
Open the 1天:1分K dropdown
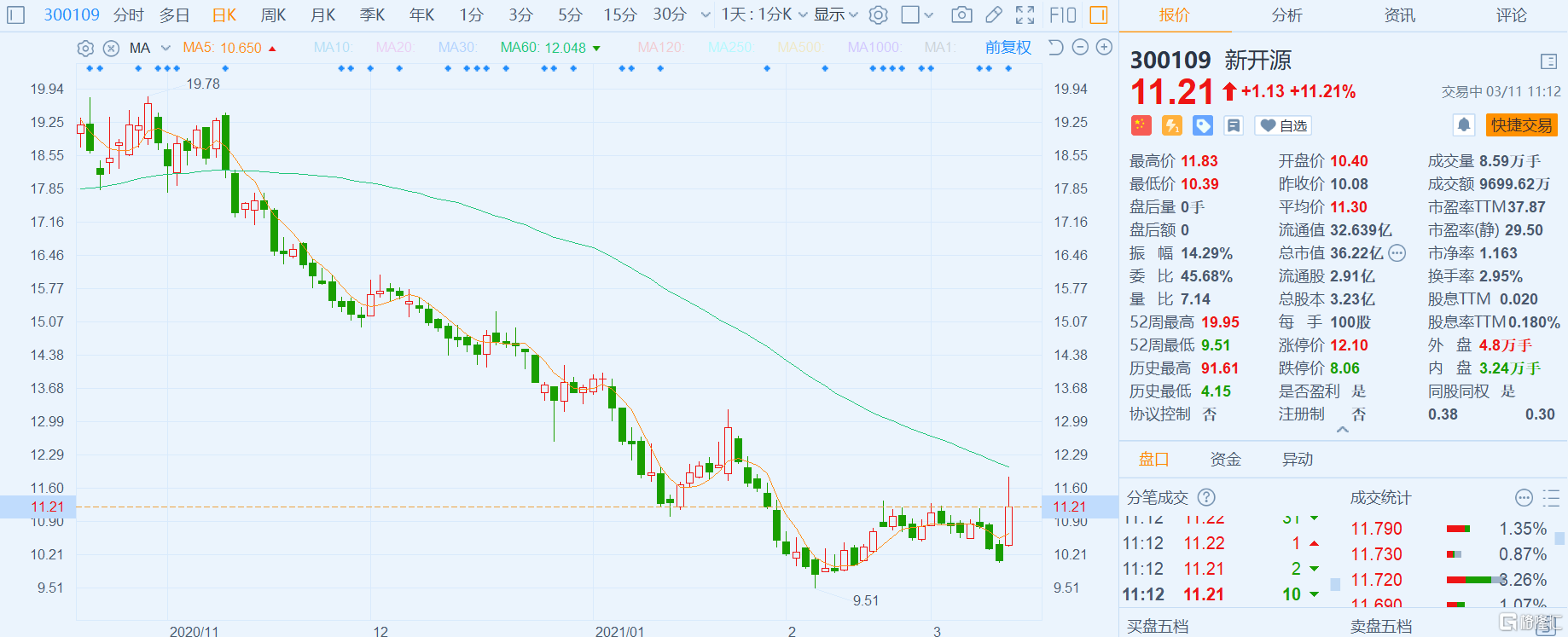(x=764, y=14)
